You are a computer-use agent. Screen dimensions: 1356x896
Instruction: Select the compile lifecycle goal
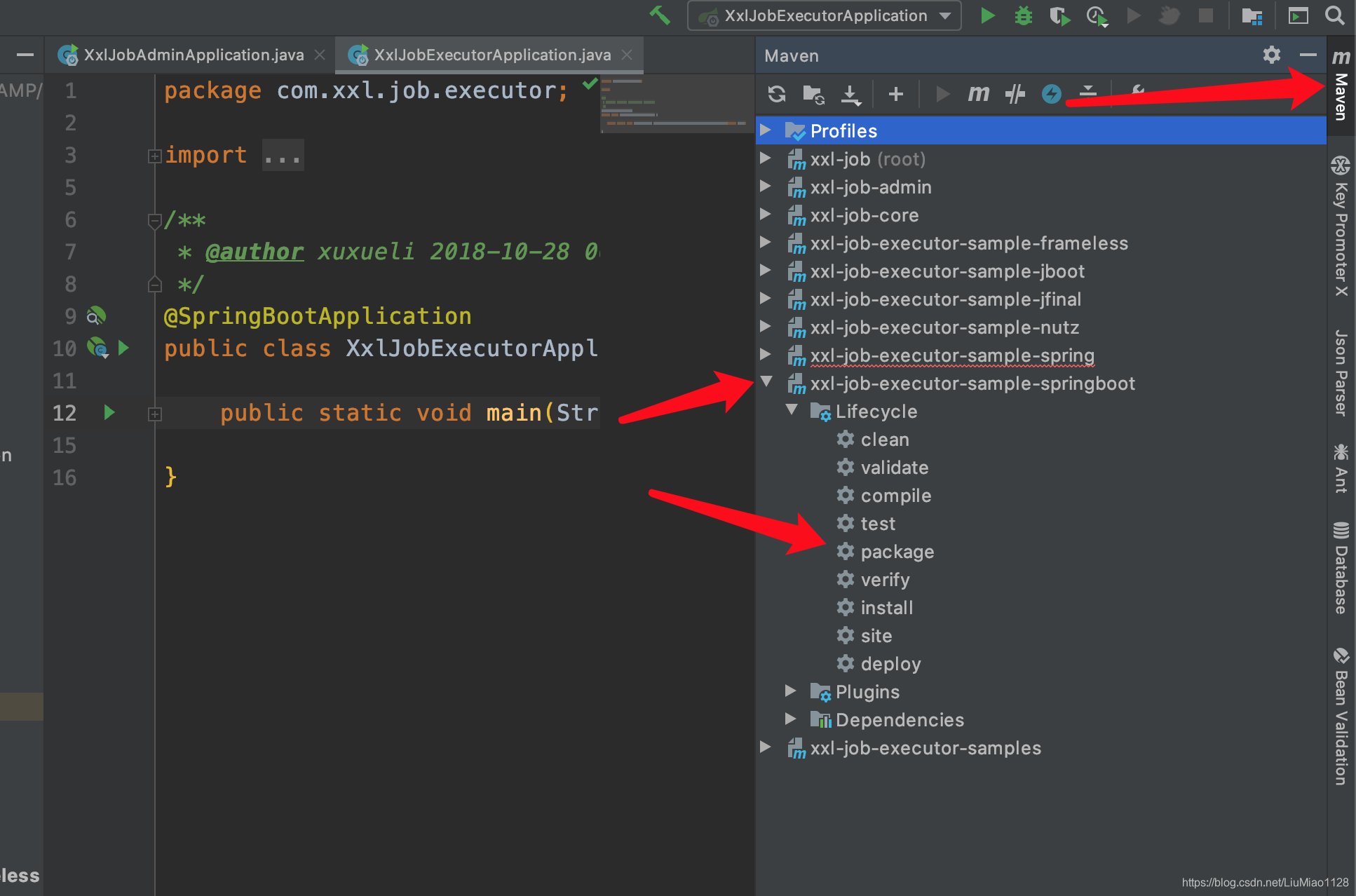click(883, 496)
